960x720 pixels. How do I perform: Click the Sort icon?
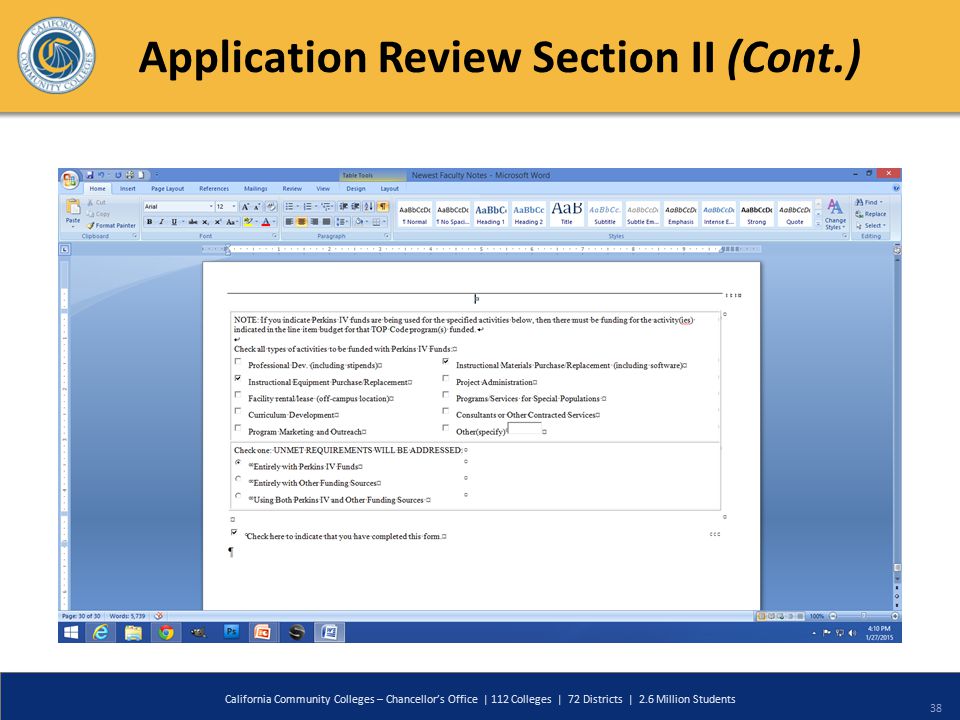point(369,207)
